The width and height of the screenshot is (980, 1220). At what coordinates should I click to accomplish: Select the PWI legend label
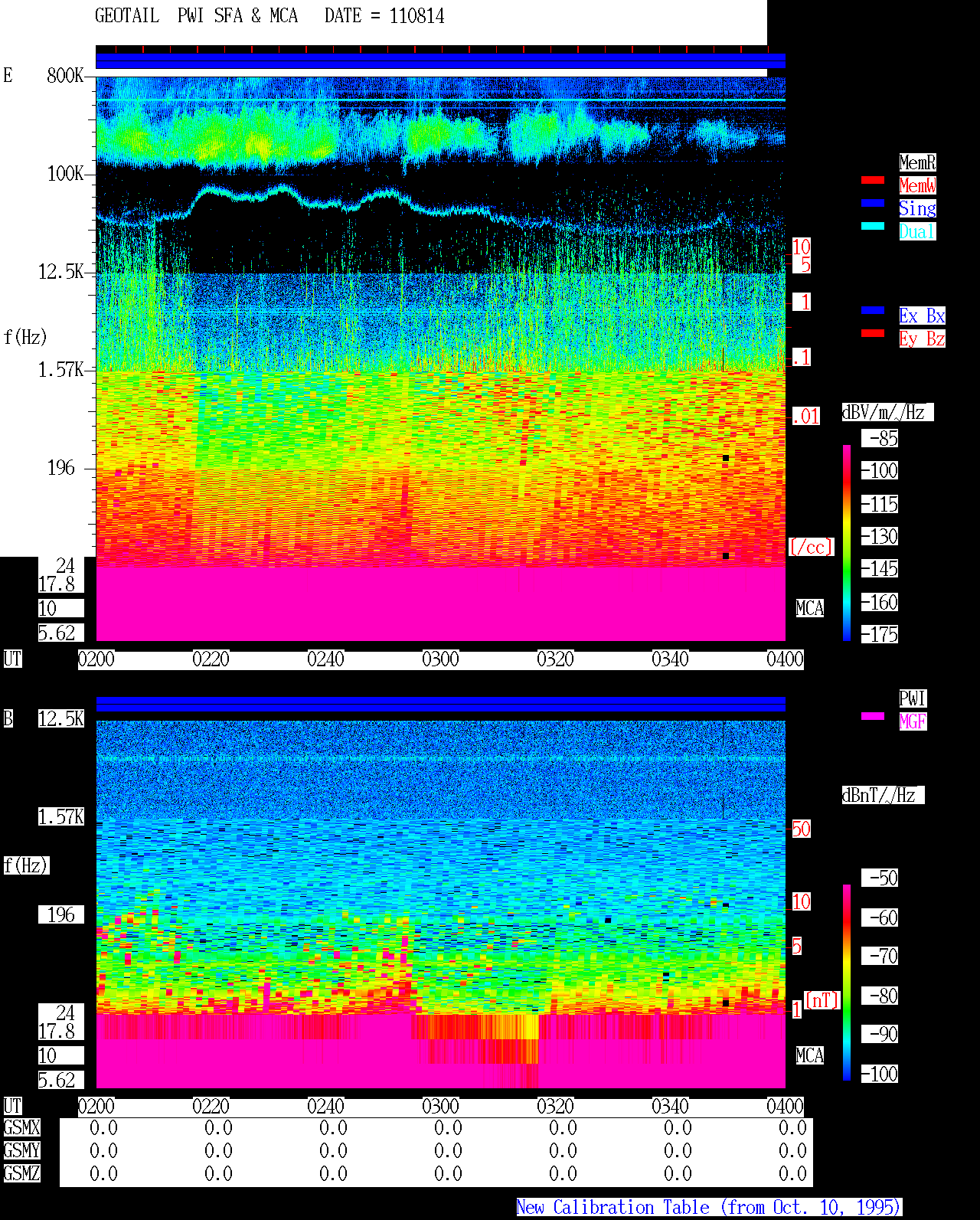tap(913, 698)
